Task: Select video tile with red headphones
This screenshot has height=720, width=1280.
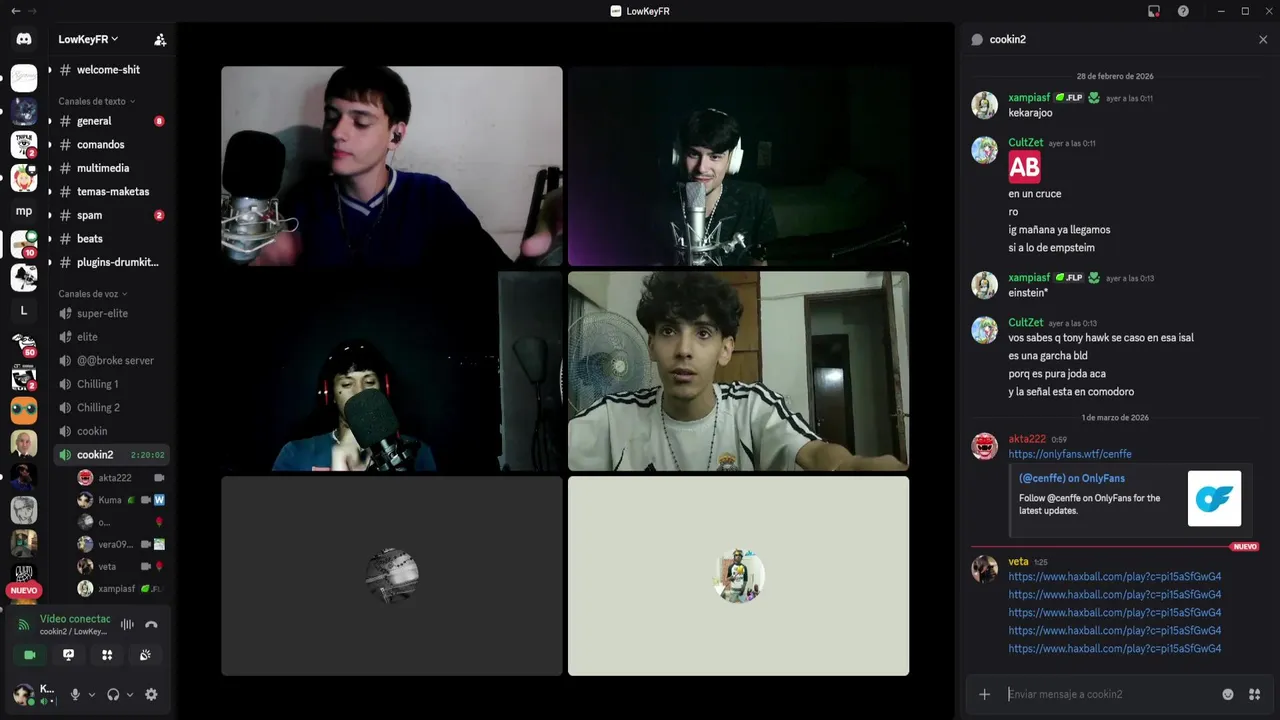Action: pyautogui.click(x=392, y=371)
